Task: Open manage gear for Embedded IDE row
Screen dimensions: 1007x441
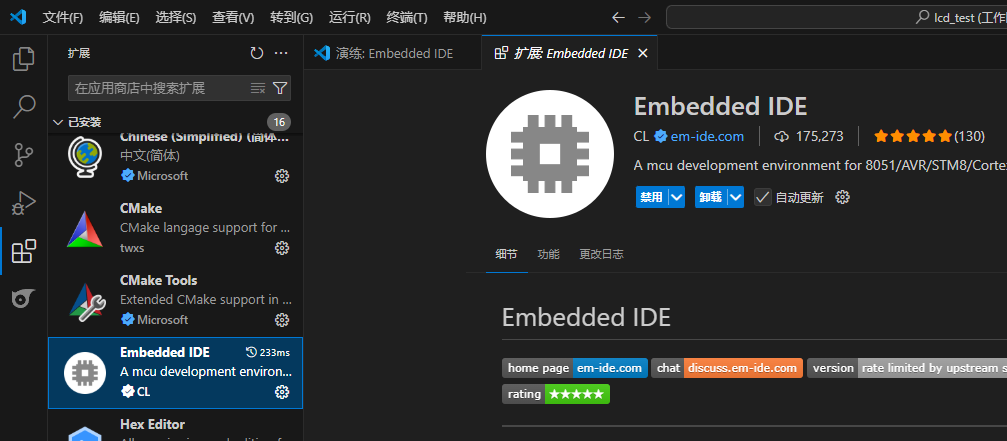Action: pos(282,392)
